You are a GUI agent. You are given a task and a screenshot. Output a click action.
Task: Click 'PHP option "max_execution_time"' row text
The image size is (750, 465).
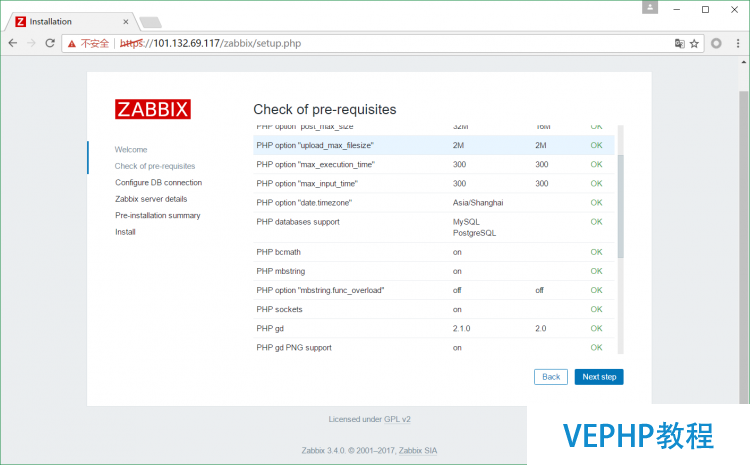315,164
